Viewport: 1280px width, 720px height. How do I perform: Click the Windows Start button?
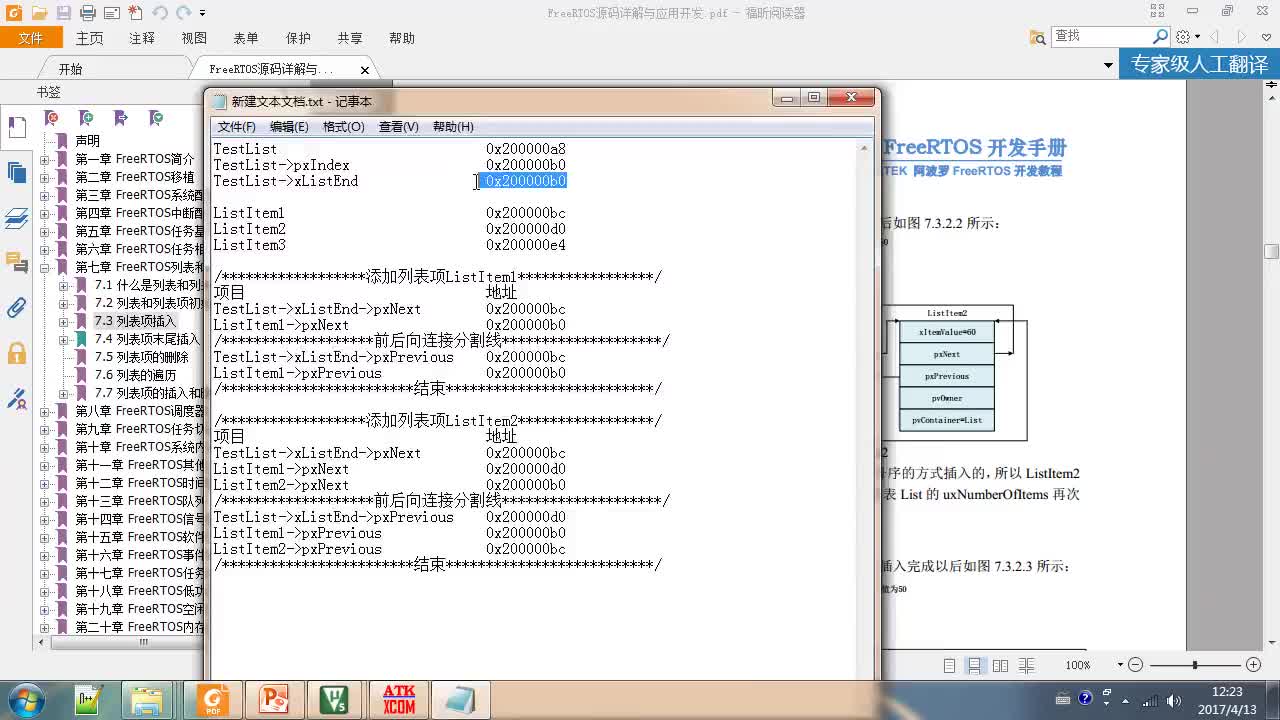[x=26, y=699]
